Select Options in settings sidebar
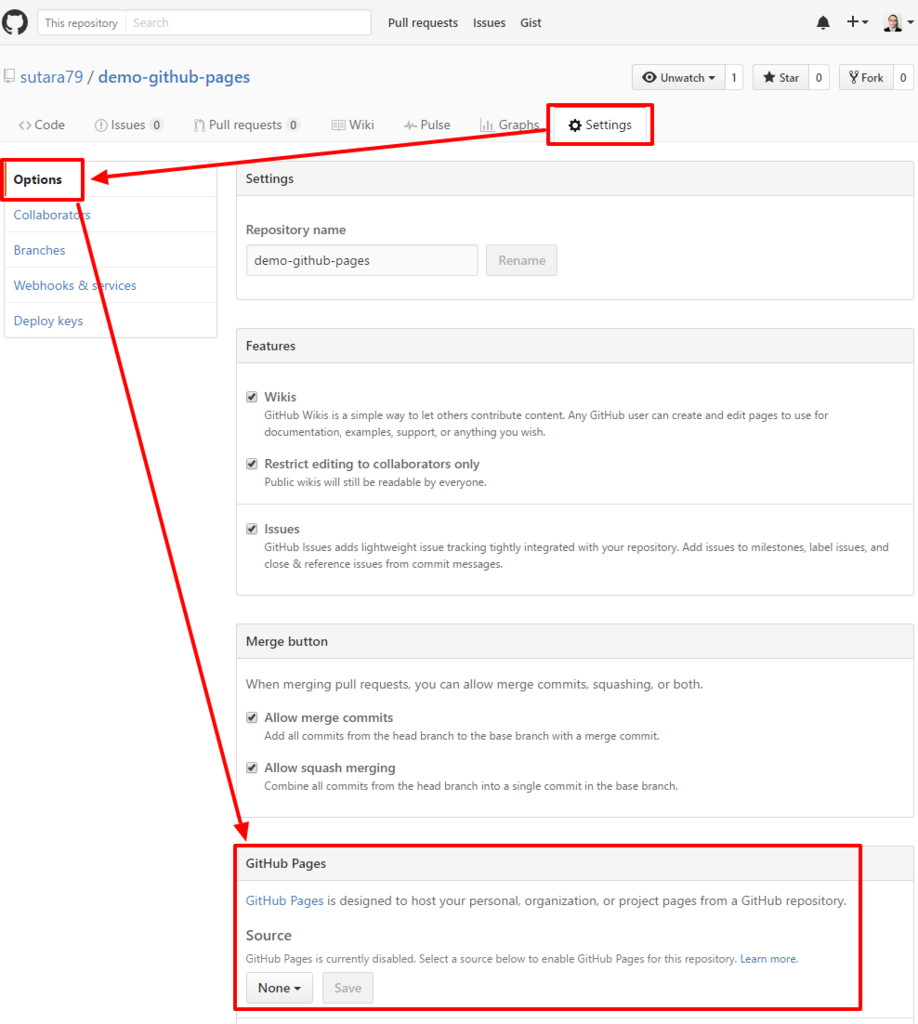918x1024 pixels. click(x=38, y=180)
